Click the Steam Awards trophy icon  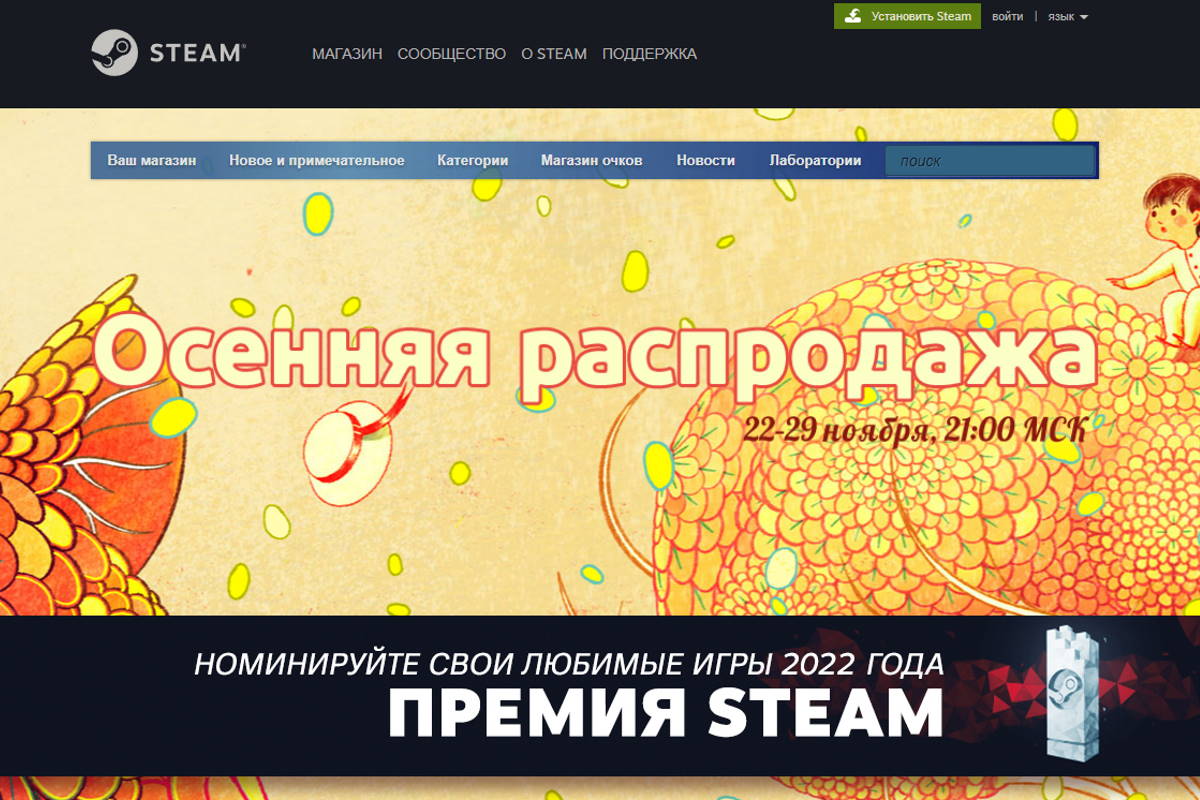1071,692
